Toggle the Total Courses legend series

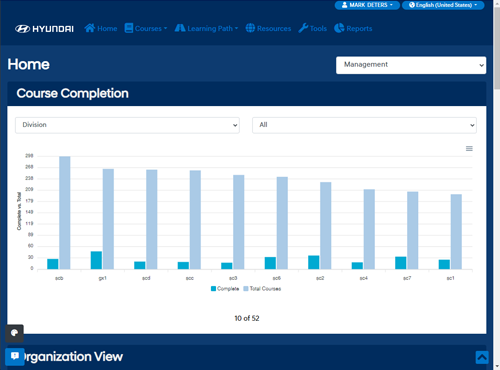262,289
